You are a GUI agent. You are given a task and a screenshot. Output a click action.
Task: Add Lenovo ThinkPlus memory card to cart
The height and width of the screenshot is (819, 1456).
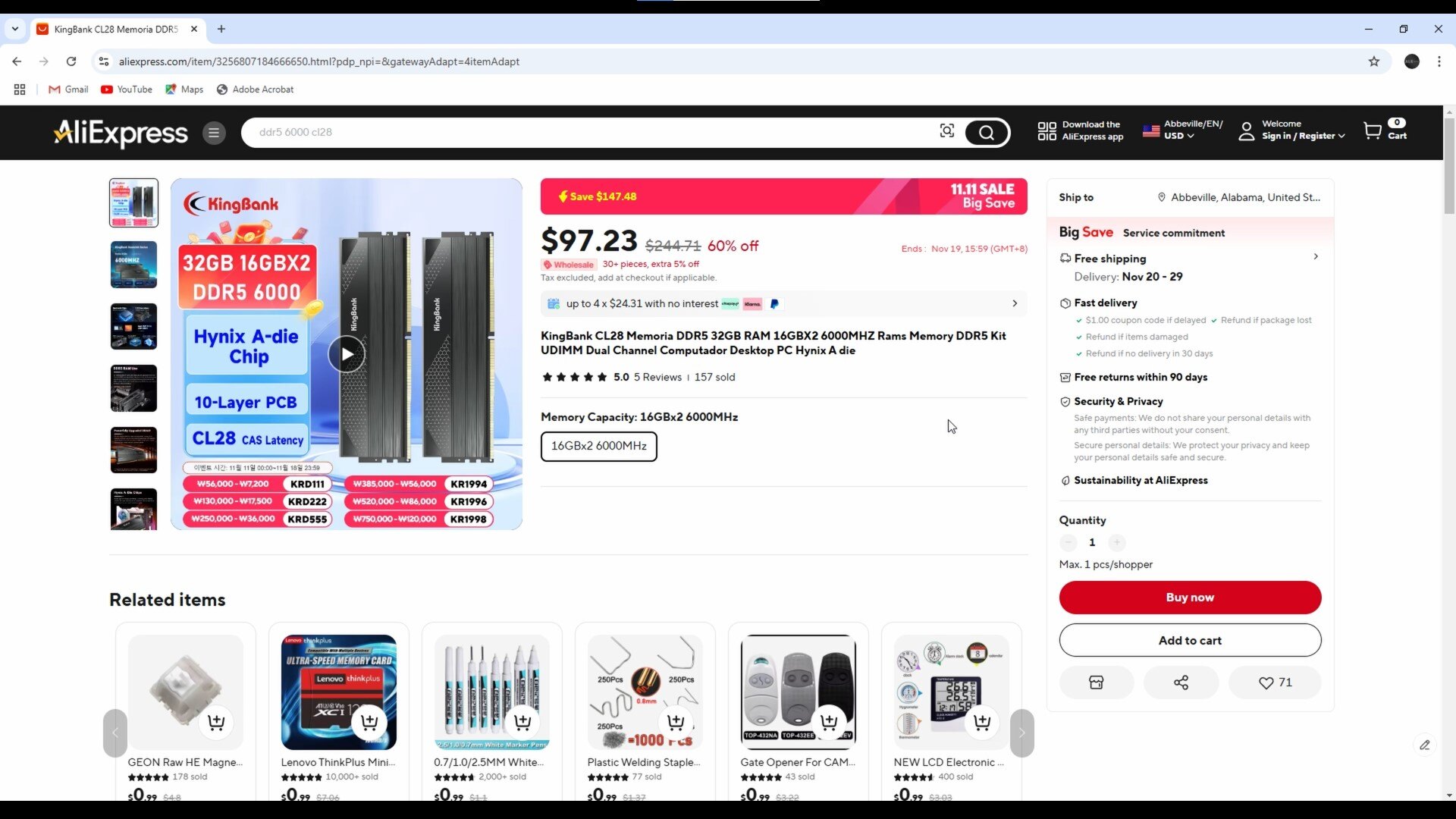pyautogui.click(x=369, y=722)
